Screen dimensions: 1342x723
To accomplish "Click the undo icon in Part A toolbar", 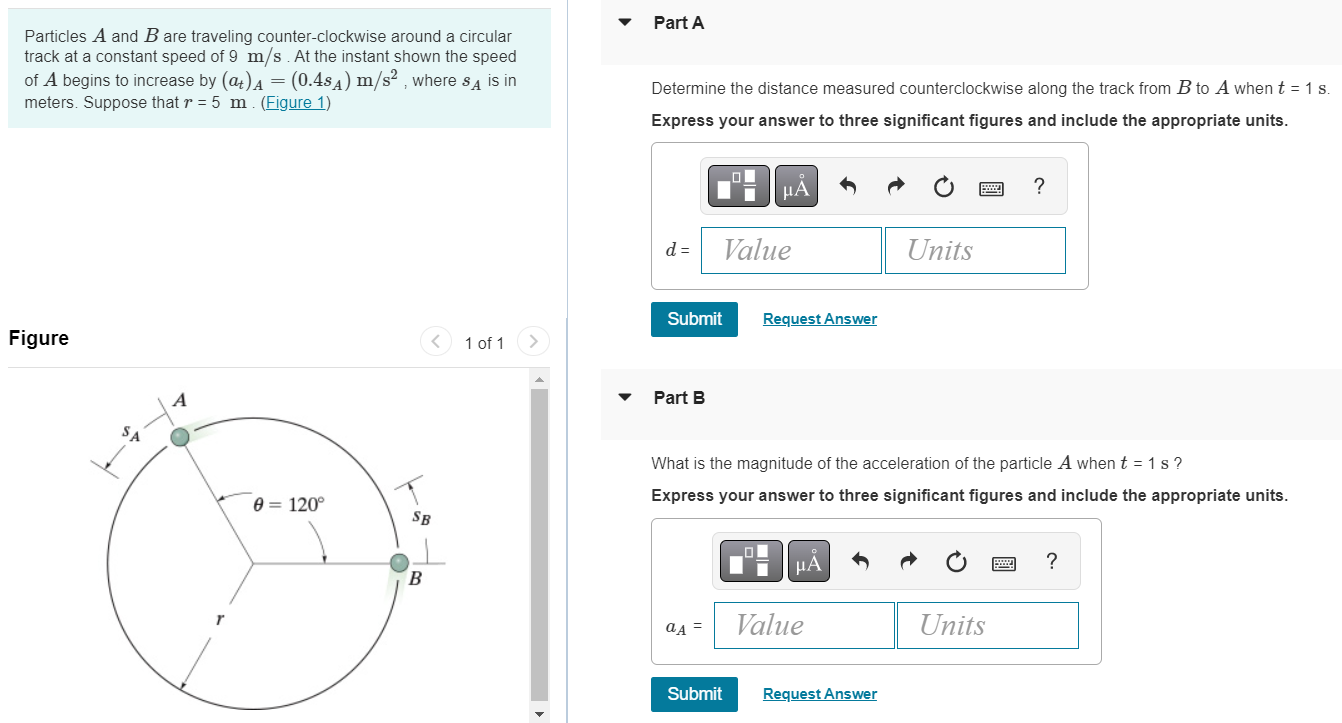I will (x=848, y=186).
